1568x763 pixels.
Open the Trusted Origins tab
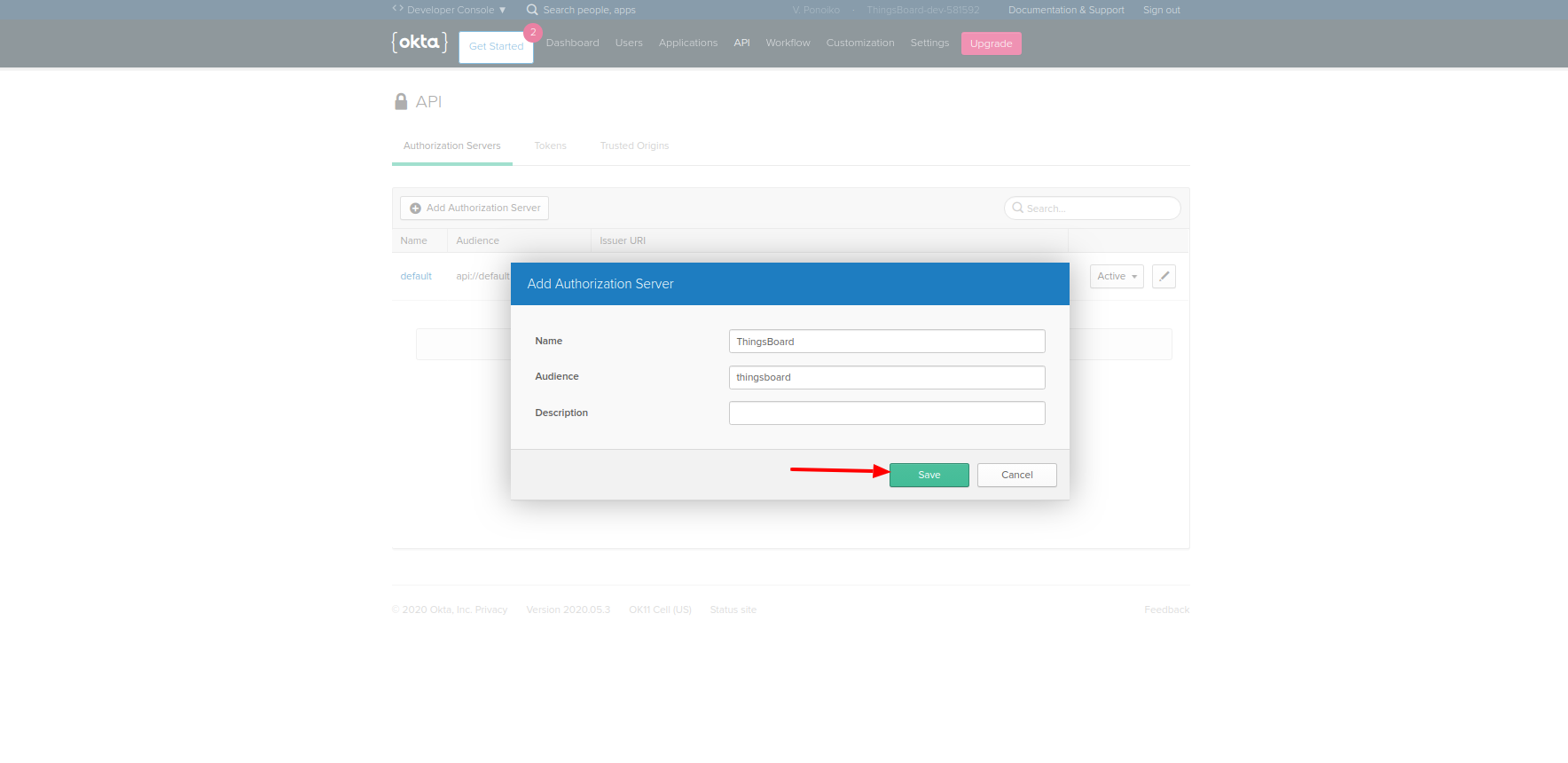(634, 146)
